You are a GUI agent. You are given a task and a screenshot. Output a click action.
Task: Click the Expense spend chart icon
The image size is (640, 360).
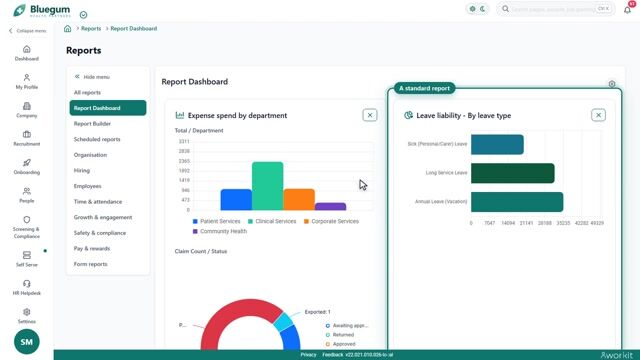(180, 115)
